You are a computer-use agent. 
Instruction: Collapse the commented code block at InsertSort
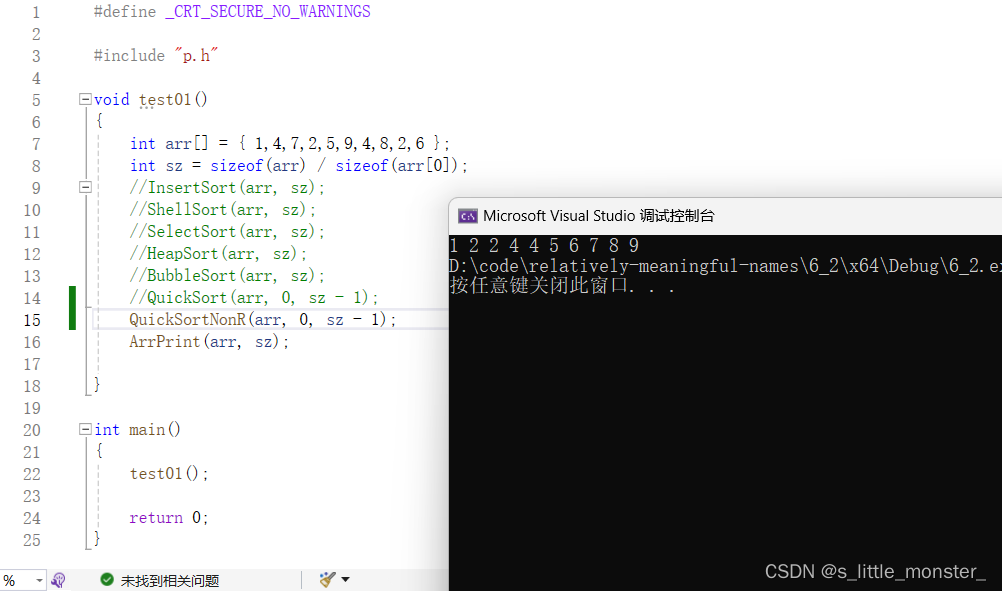click(x=85, y=188)
